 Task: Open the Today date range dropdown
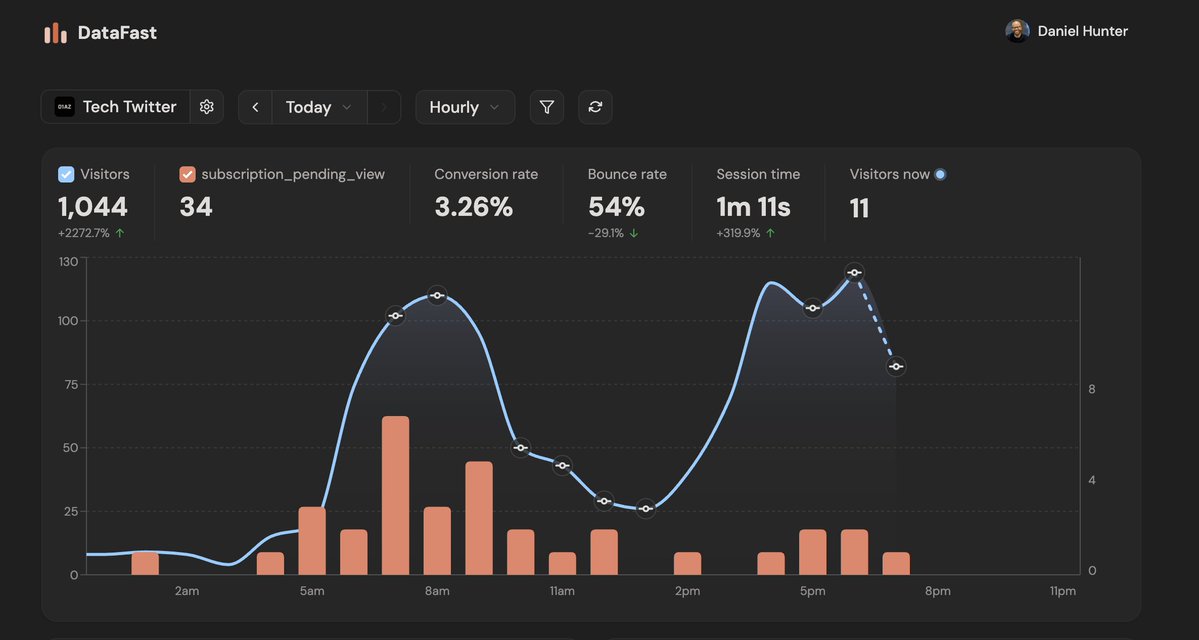(310, 106)
